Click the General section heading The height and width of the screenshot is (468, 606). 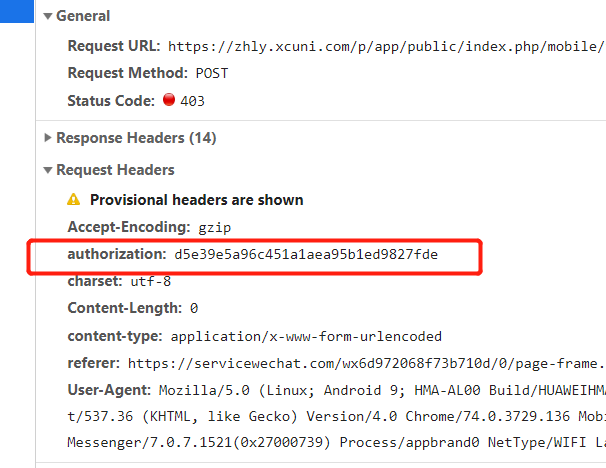point(83,16)
